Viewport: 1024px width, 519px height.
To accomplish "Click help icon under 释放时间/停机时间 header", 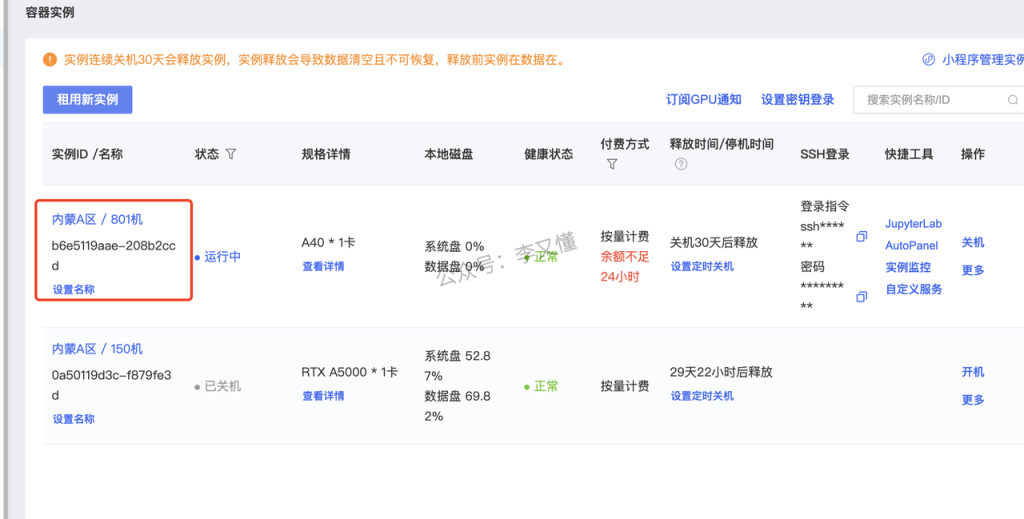I will tap(681, 164).
